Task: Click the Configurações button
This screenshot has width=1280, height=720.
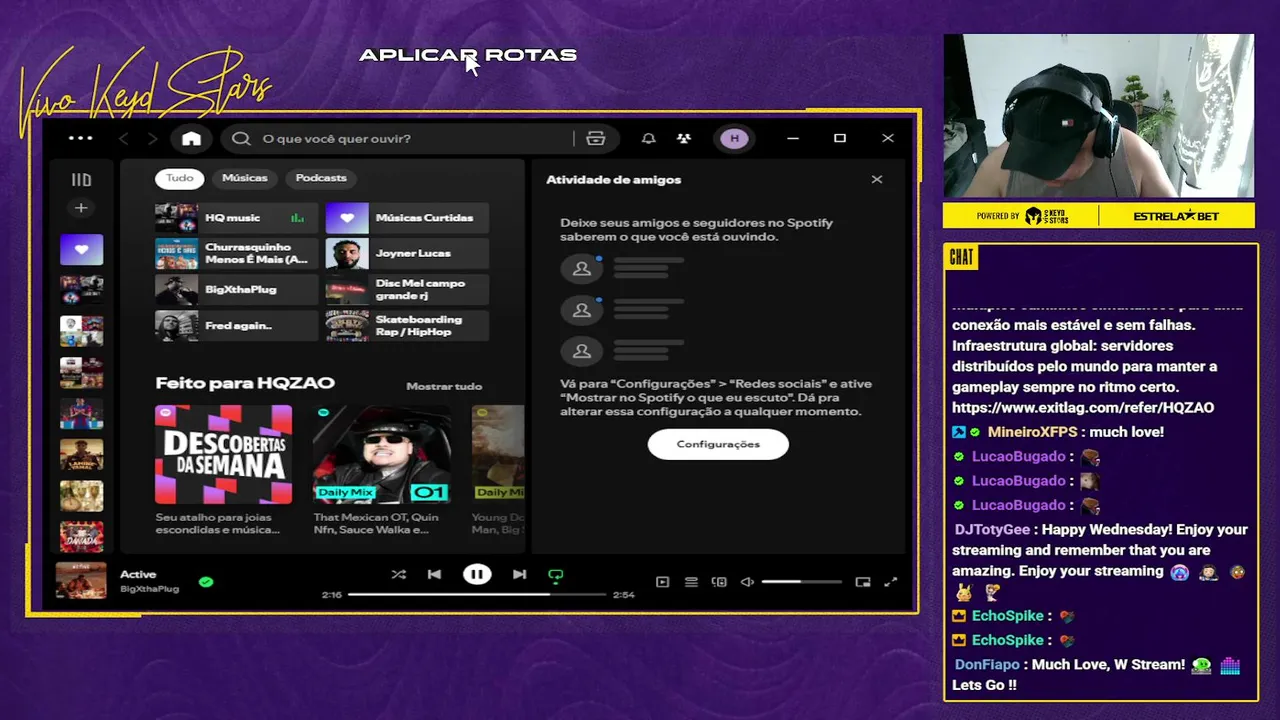Action: coord(718,444)
